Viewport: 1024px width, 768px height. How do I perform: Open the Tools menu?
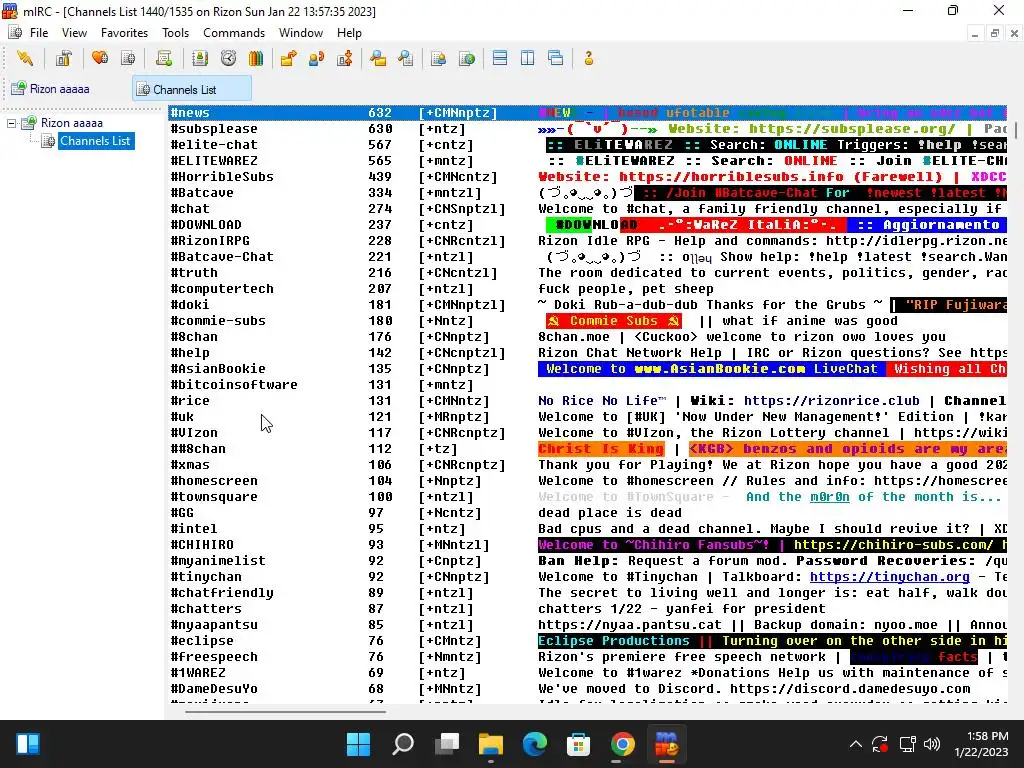[175, 33]
